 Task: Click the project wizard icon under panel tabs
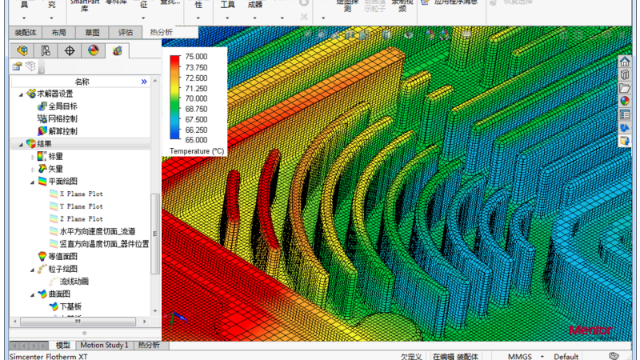click(17, 66)
